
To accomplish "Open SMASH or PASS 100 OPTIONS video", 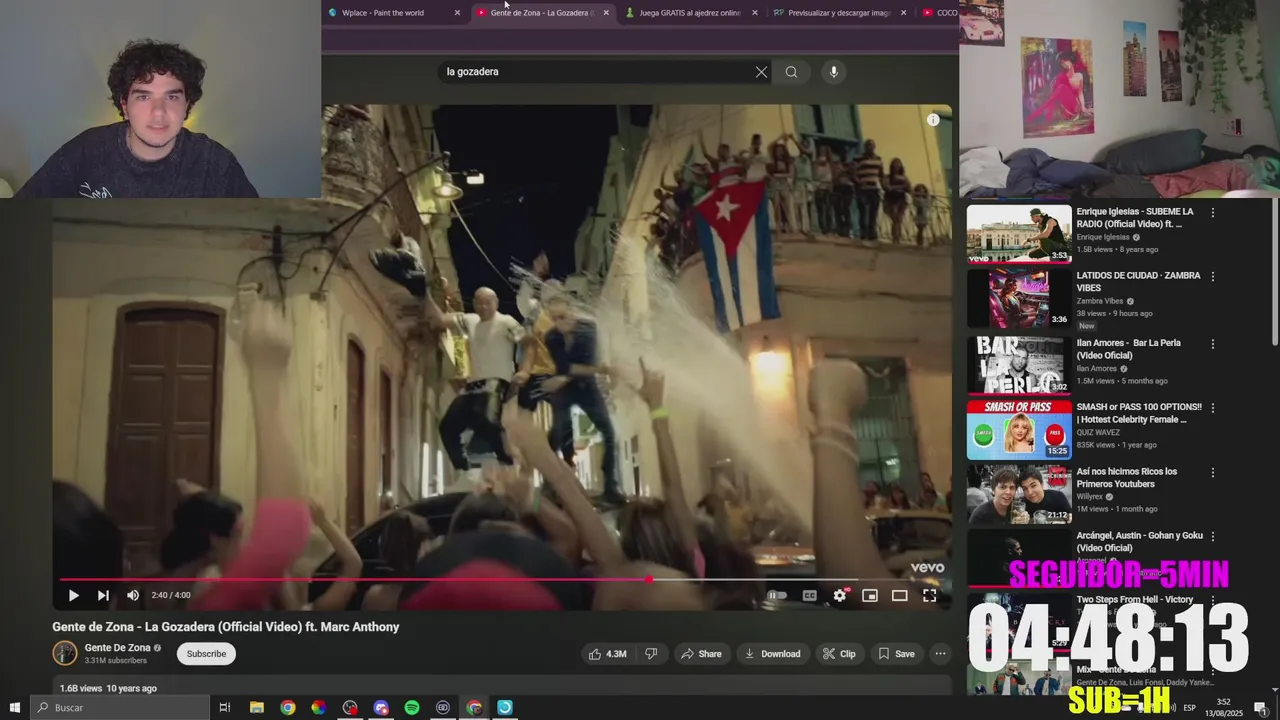I will (1019, 430).
